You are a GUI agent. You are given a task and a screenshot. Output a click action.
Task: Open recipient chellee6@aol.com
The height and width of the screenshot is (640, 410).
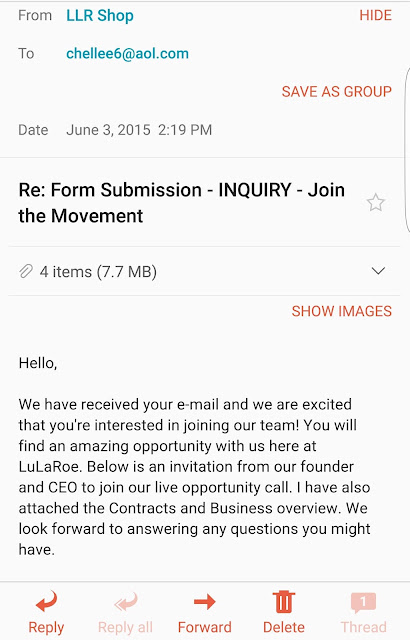pos(127,53)
